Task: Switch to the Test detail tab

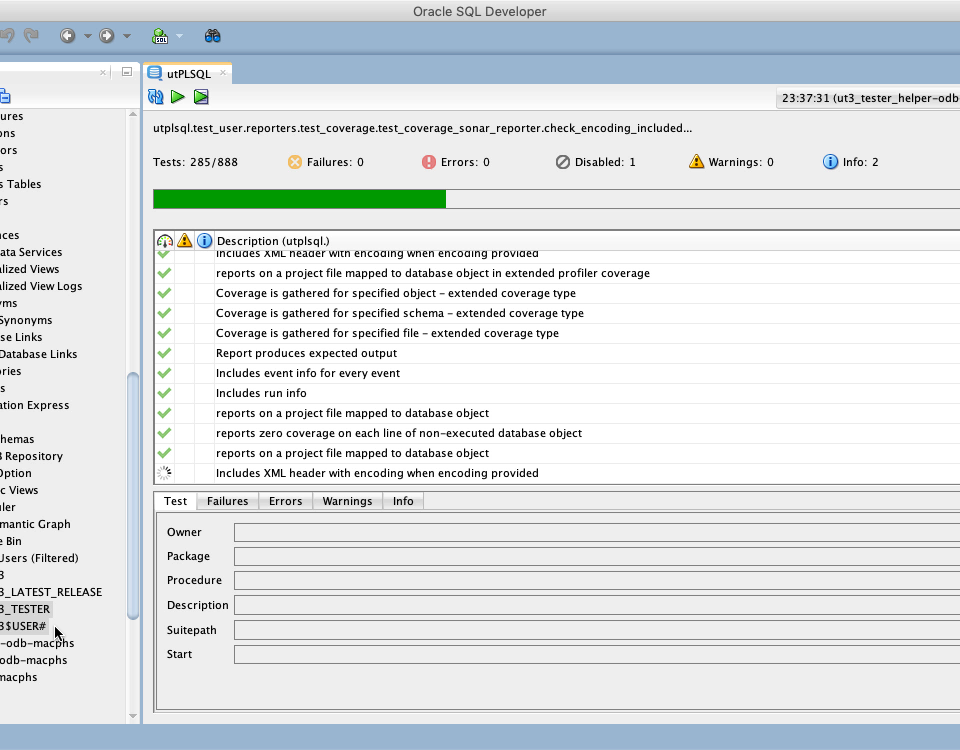Action: (175, 501)
